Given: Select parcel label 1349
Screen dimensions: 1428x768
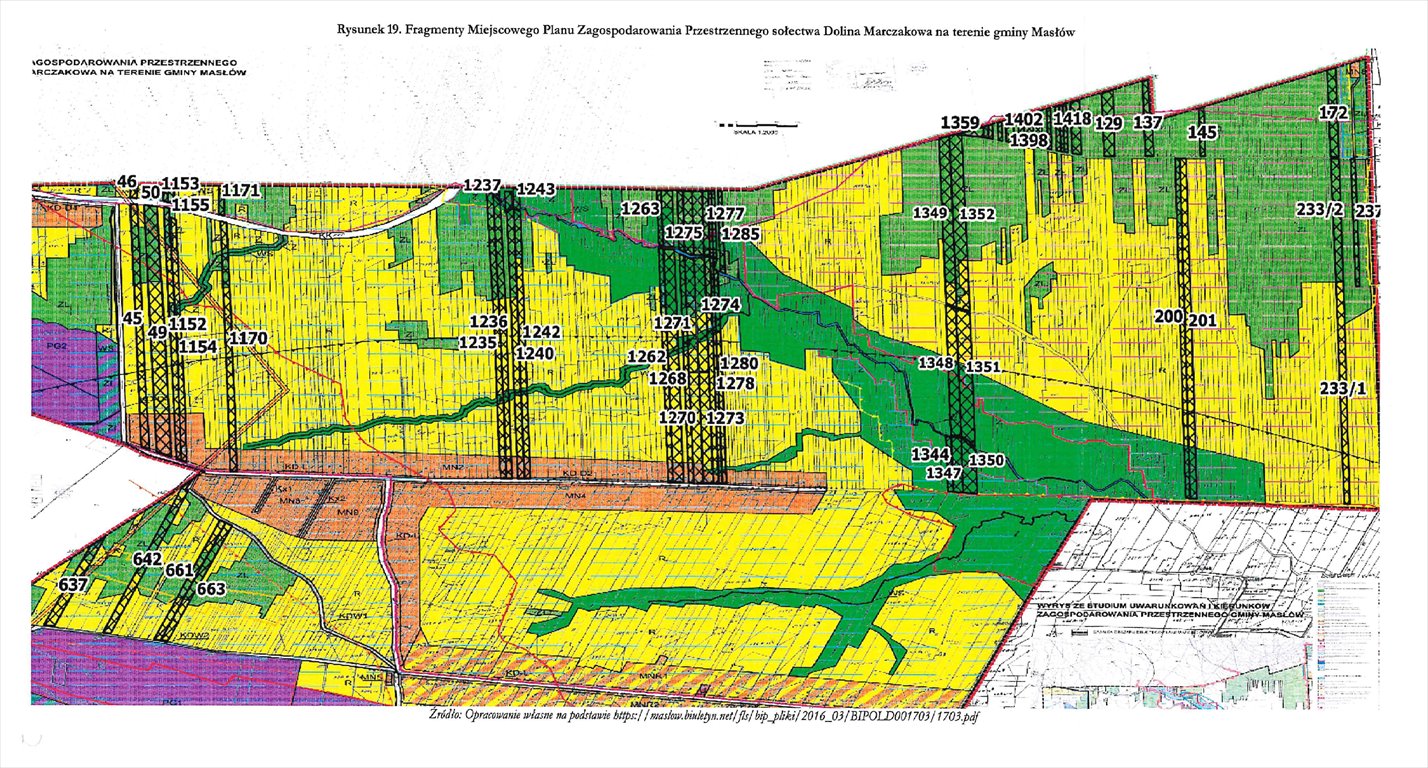Looking at the screenshot, I should coord(930,213).
